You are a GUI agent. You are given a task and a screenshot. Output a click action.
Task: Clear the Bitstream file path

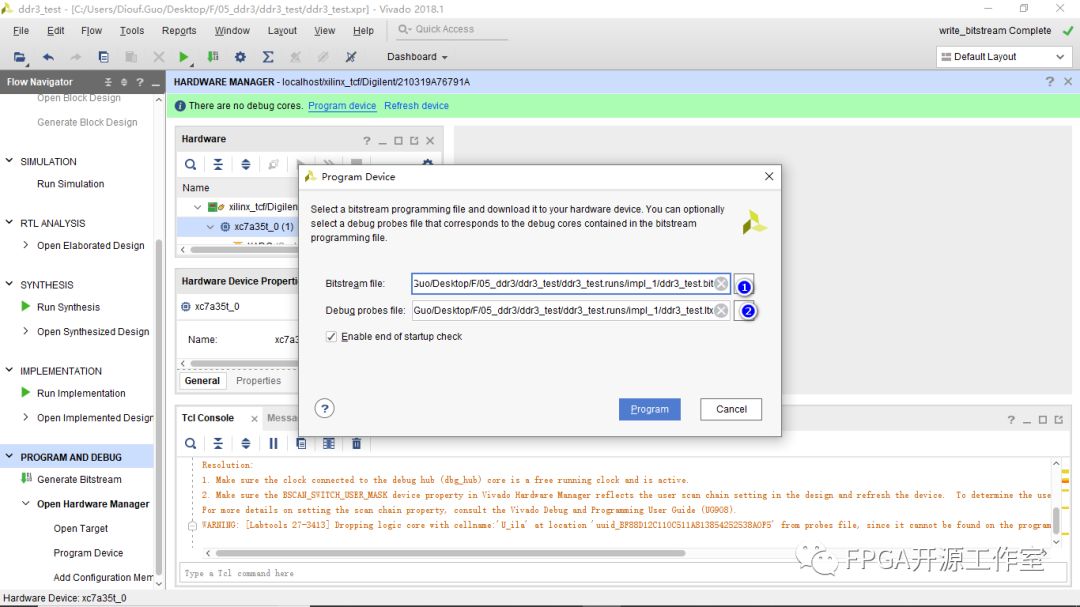(x=721, y=284)
